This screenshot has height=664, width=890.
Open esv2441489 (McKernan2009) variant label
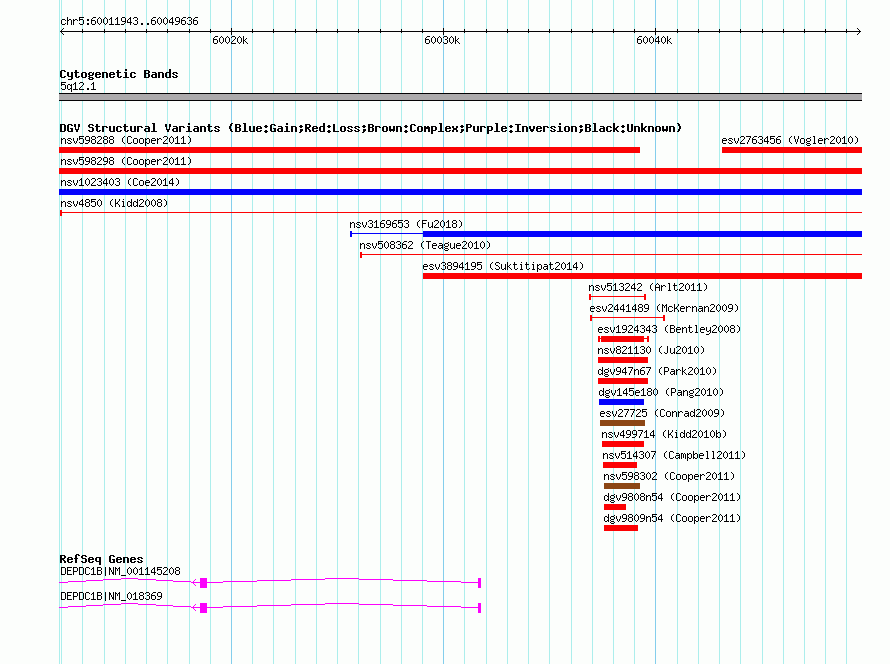pyautogui.click(x=664, y=308)
